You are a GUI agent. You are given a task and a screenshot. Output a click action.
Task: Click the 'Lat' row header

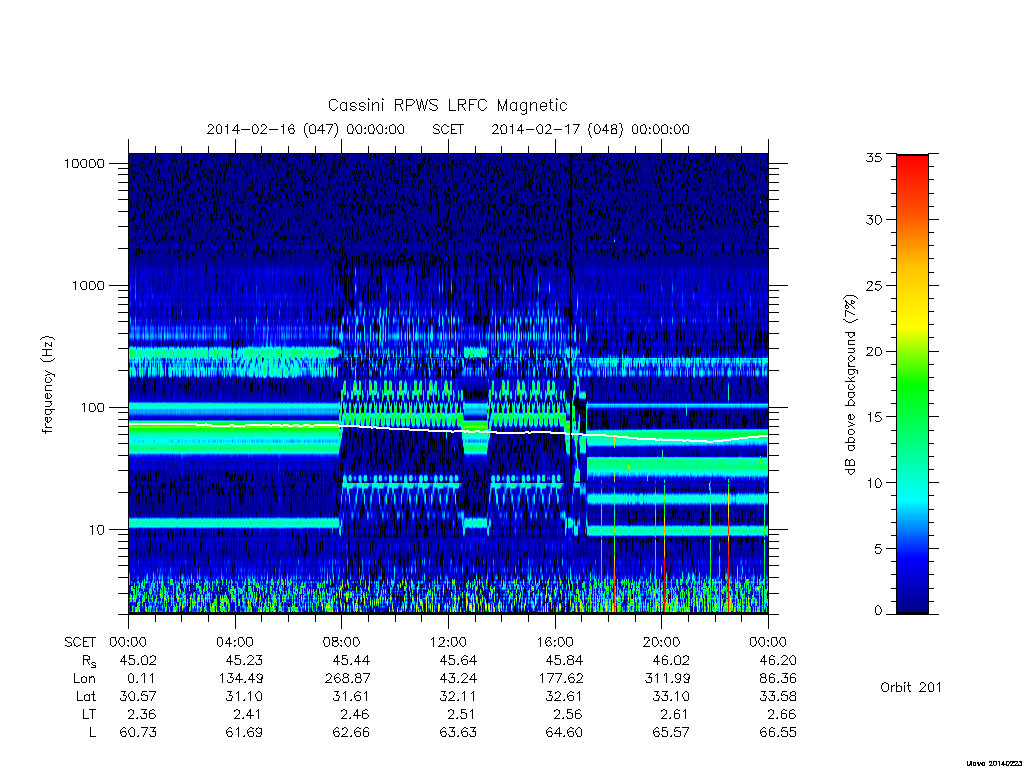86,697
